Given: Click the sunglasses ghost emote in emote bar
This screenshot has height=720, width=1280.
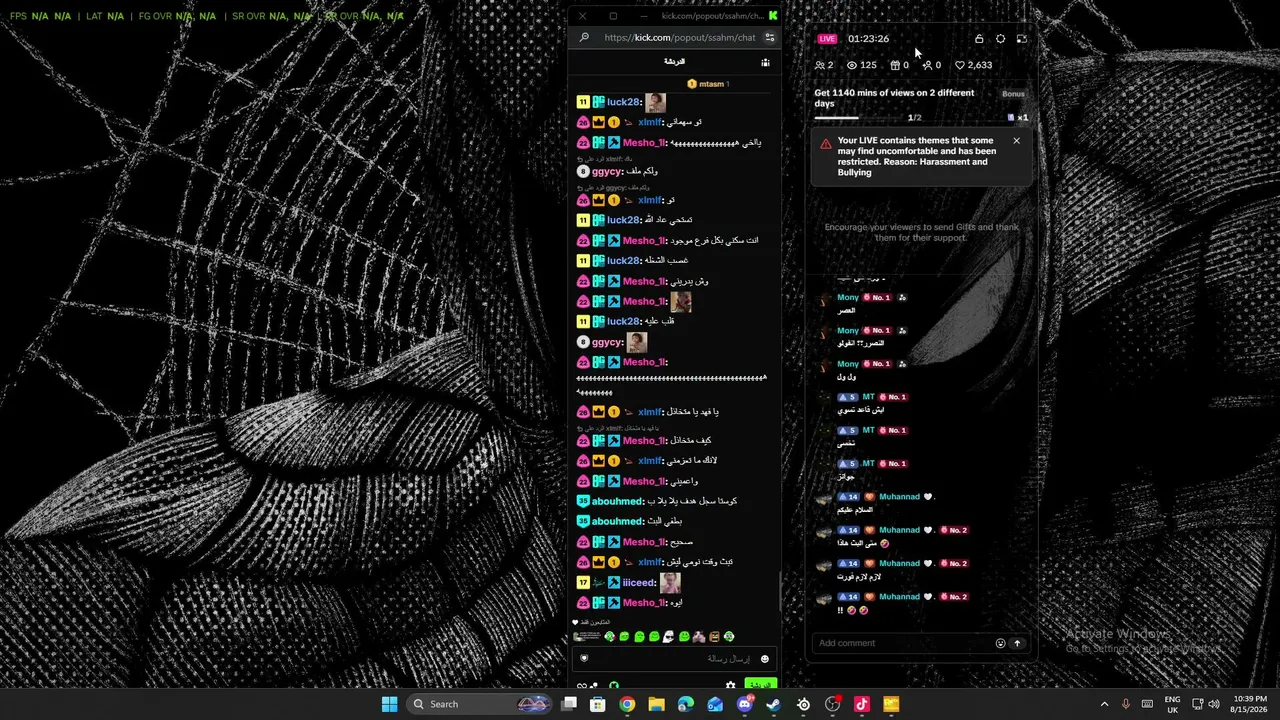Looking at the screenshot, I should point(669,637).
